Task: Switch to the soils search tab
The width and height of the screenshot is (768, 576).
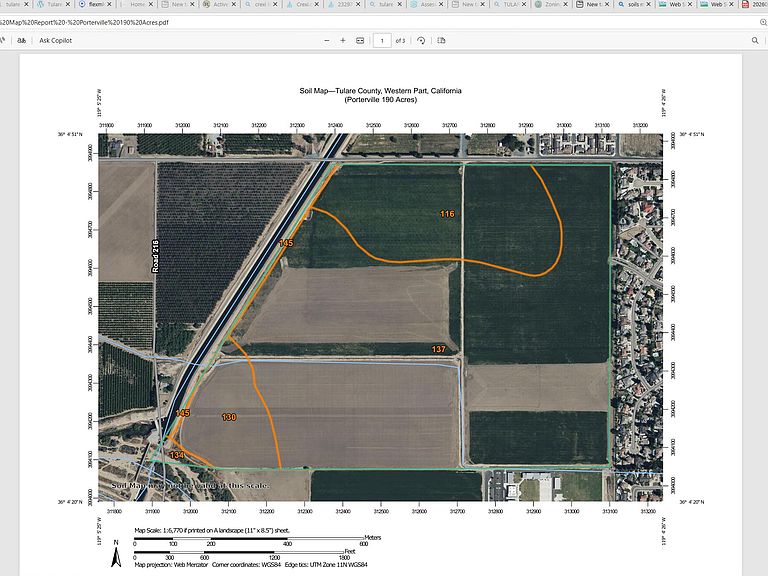Action: (635, 4)
